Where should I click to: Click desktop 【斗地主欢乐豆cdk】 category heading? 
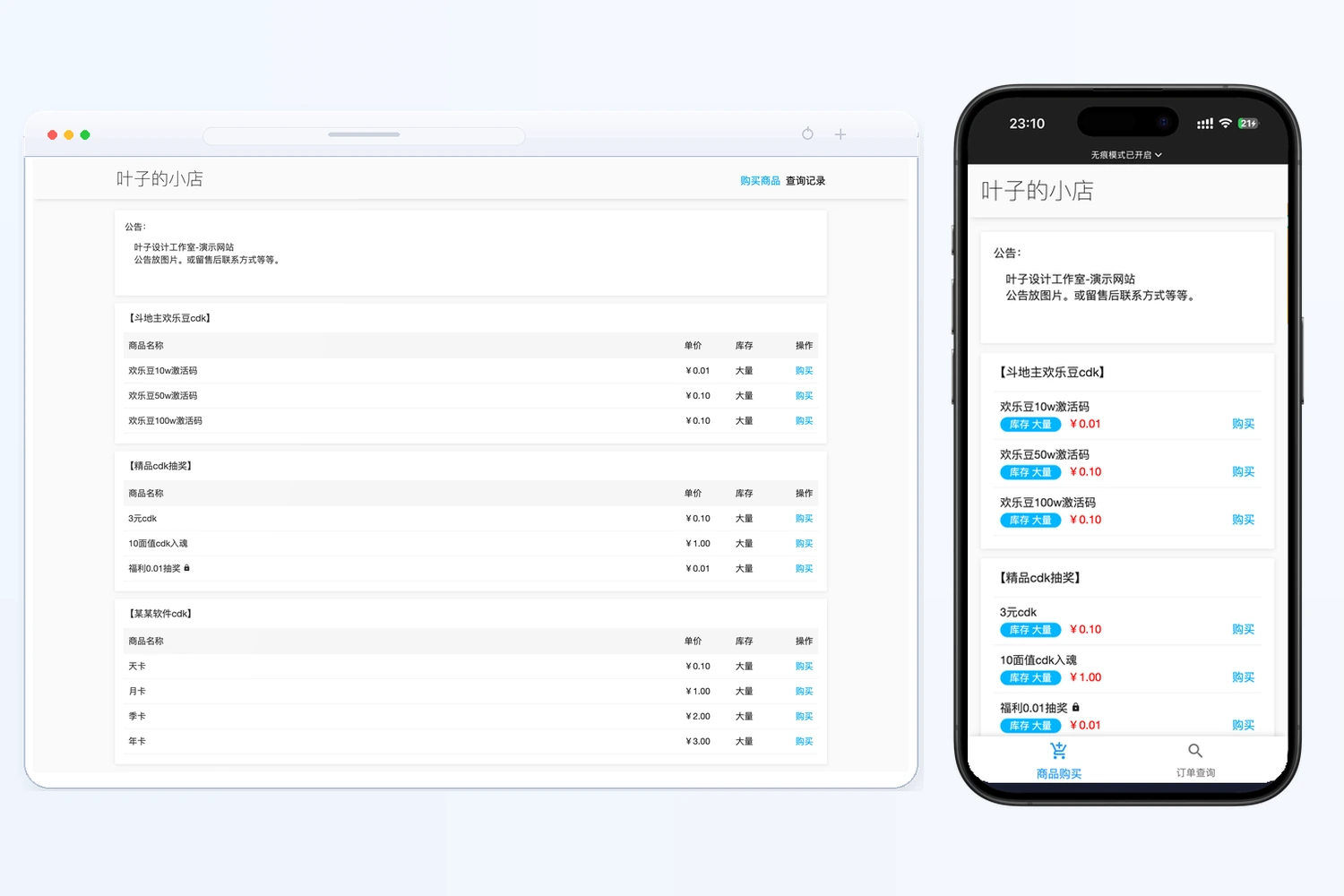click(168, 318)
